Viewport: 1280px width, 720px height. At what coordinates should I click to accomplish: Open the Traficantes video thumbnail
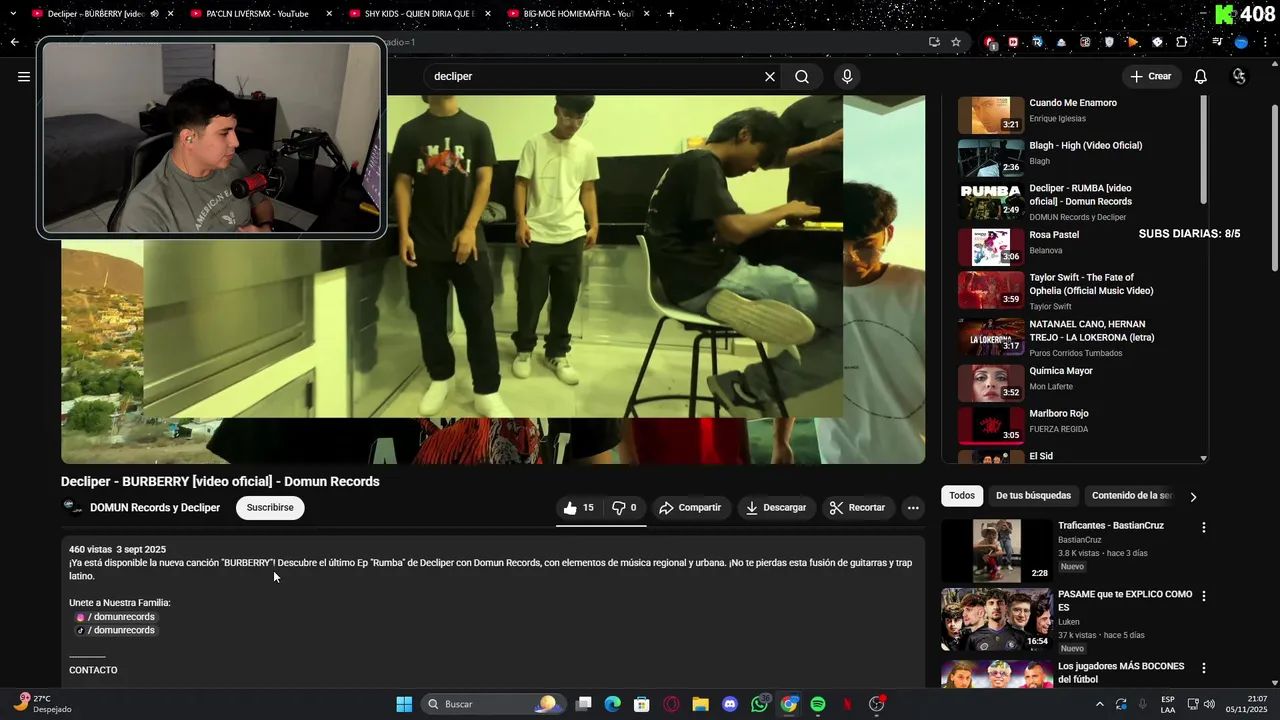[997, 550]
